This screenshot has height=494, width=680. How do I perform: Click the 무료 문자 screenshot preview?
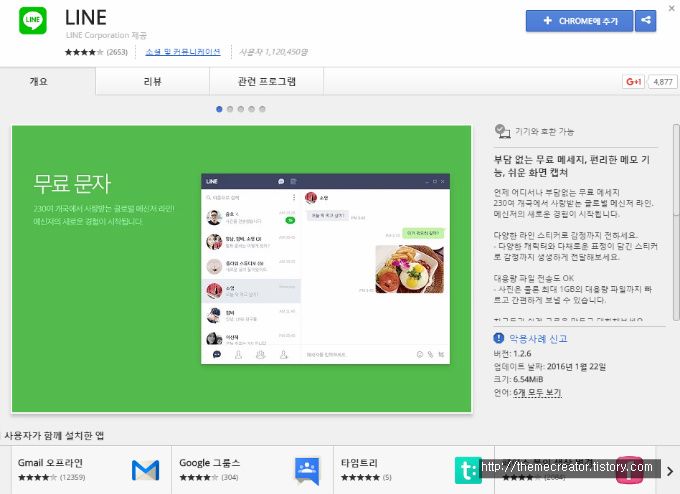241,268
